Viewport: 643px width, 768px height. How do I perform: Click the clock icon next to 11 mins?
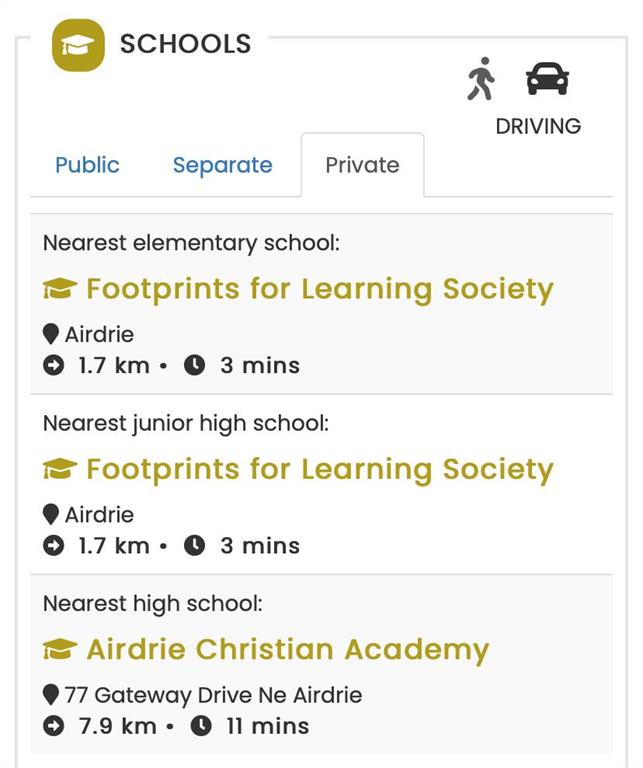point(201,726)
